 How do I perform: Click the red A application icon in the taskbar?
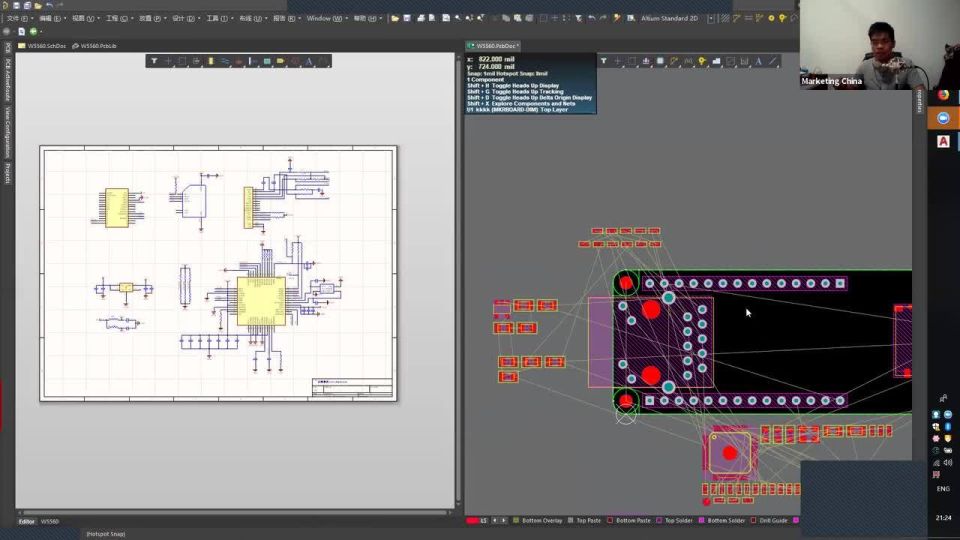[943, 141]
